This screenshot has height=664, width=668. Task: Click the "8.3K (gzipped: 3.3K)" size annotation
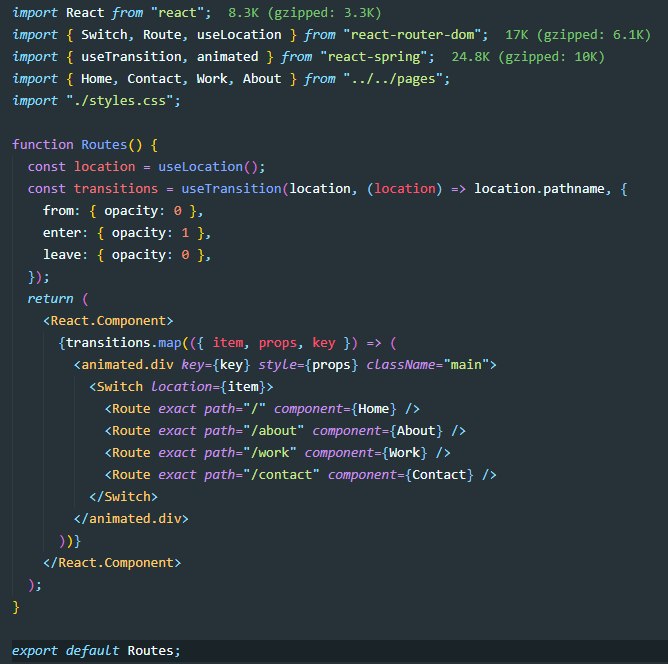304,13
